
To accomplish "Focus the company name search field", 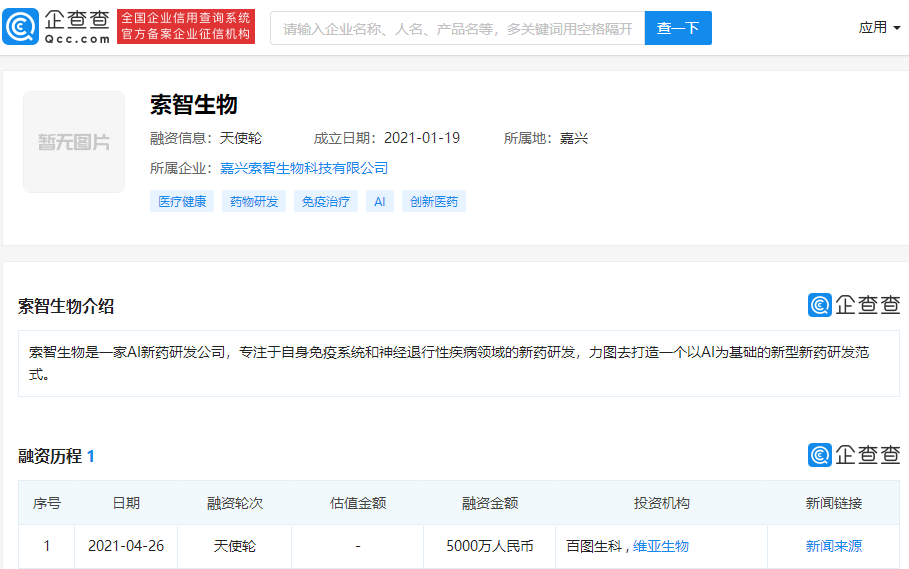I will click(457, 28).
